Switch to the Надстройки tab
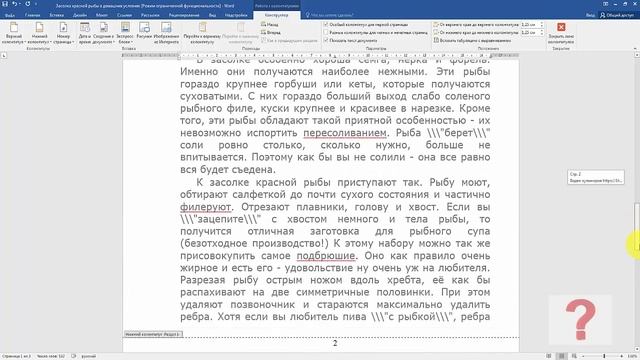This screenshot has width=640, height=360. tap(236, 15)
